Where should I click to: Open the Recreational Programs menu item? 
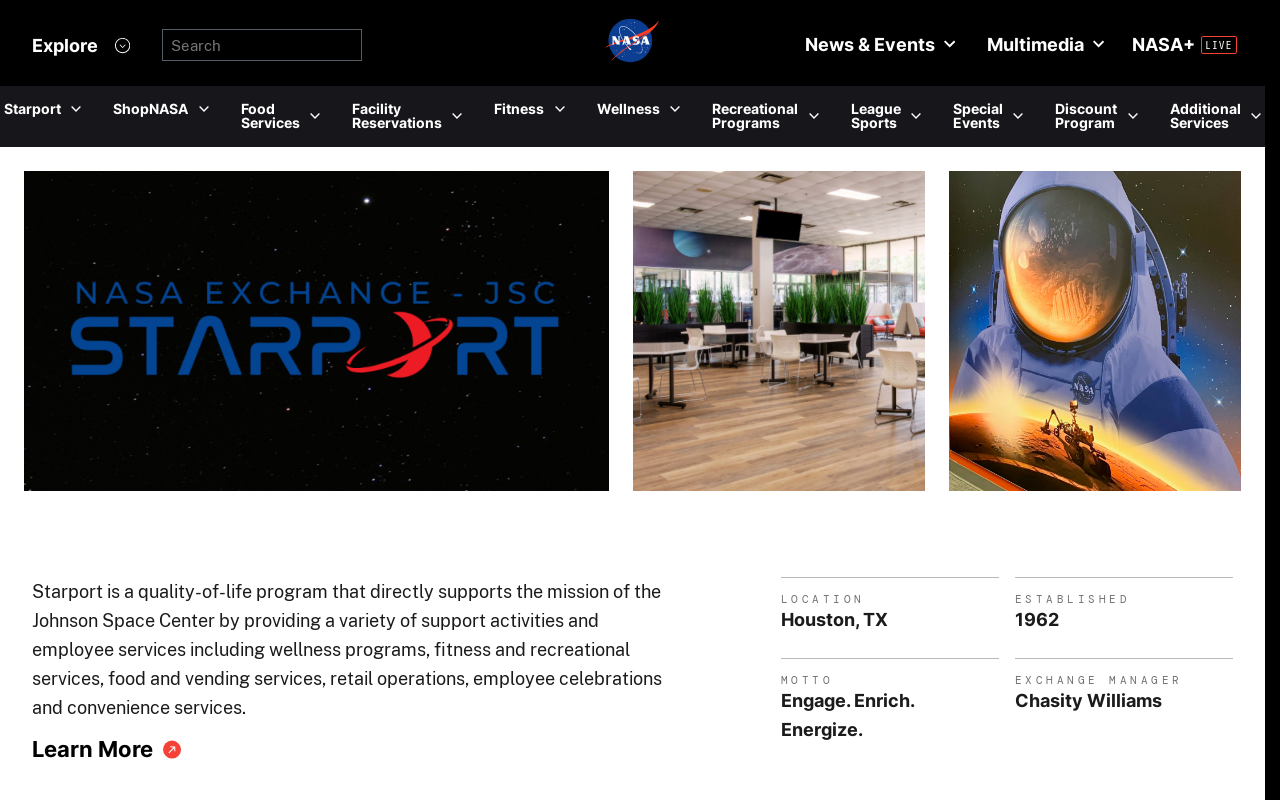(x=755, y=116)
